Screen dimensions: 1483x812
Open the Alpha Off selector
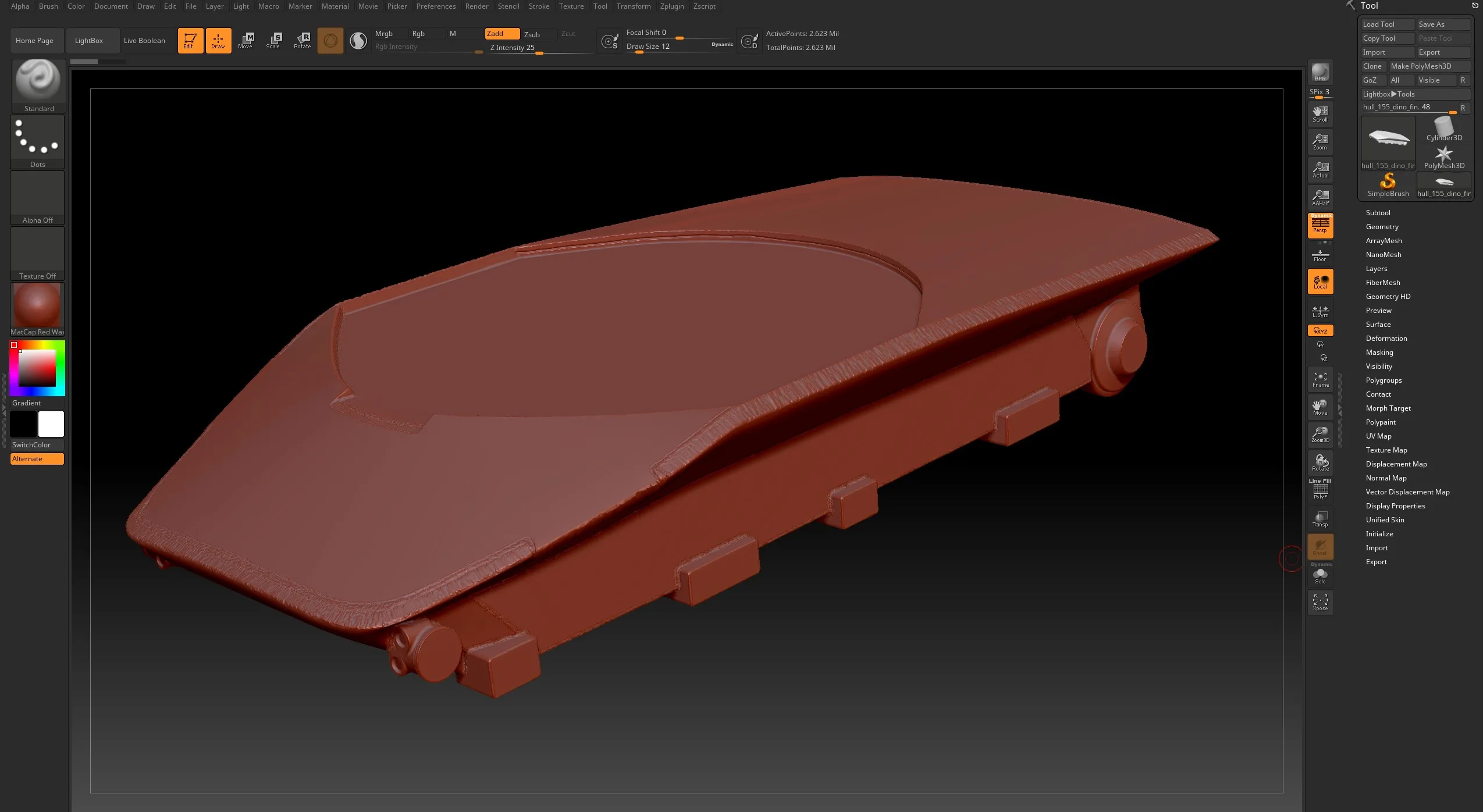pos(37,198)
